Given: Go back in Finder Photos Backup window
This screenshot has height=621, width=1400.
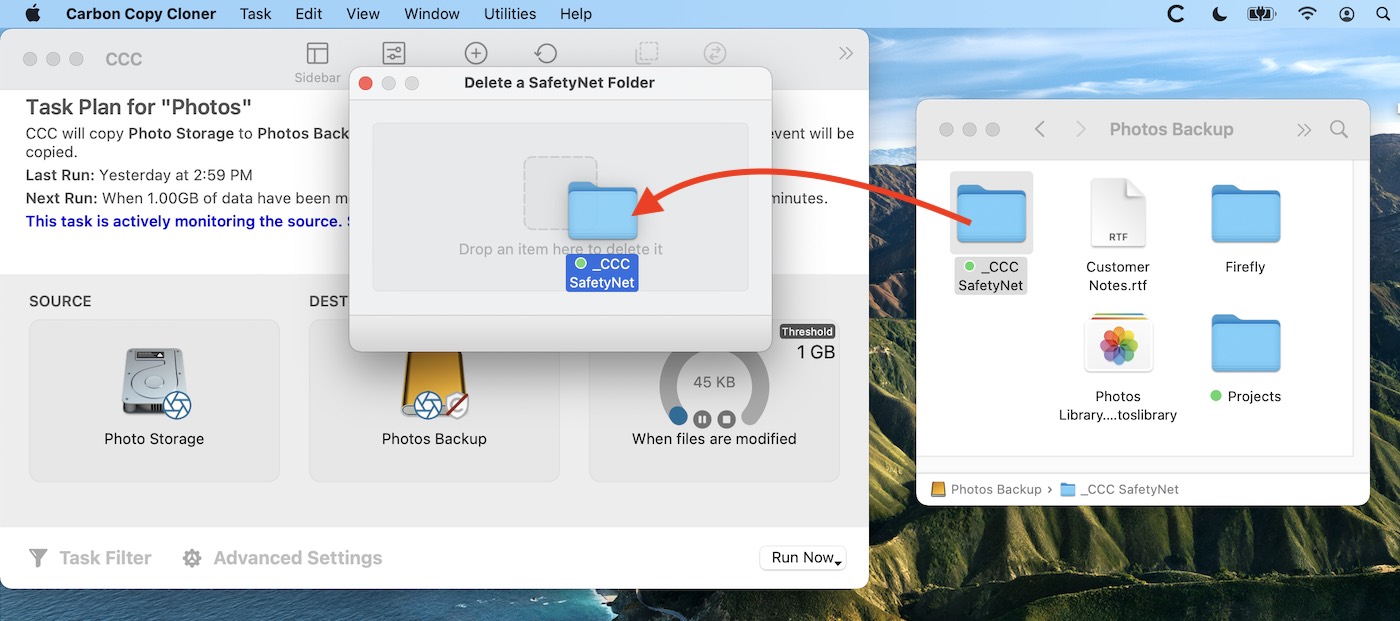Looking at the screenshot, I should point(1040,129).
